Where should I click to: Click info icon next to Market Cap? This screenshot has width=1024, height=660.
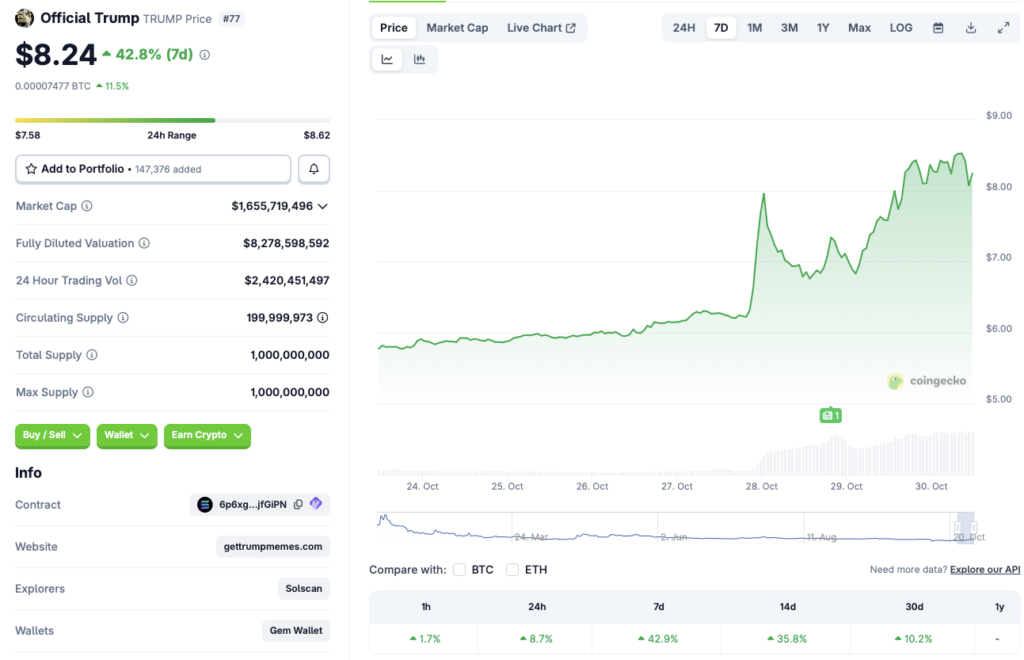[x=87, y=206]
